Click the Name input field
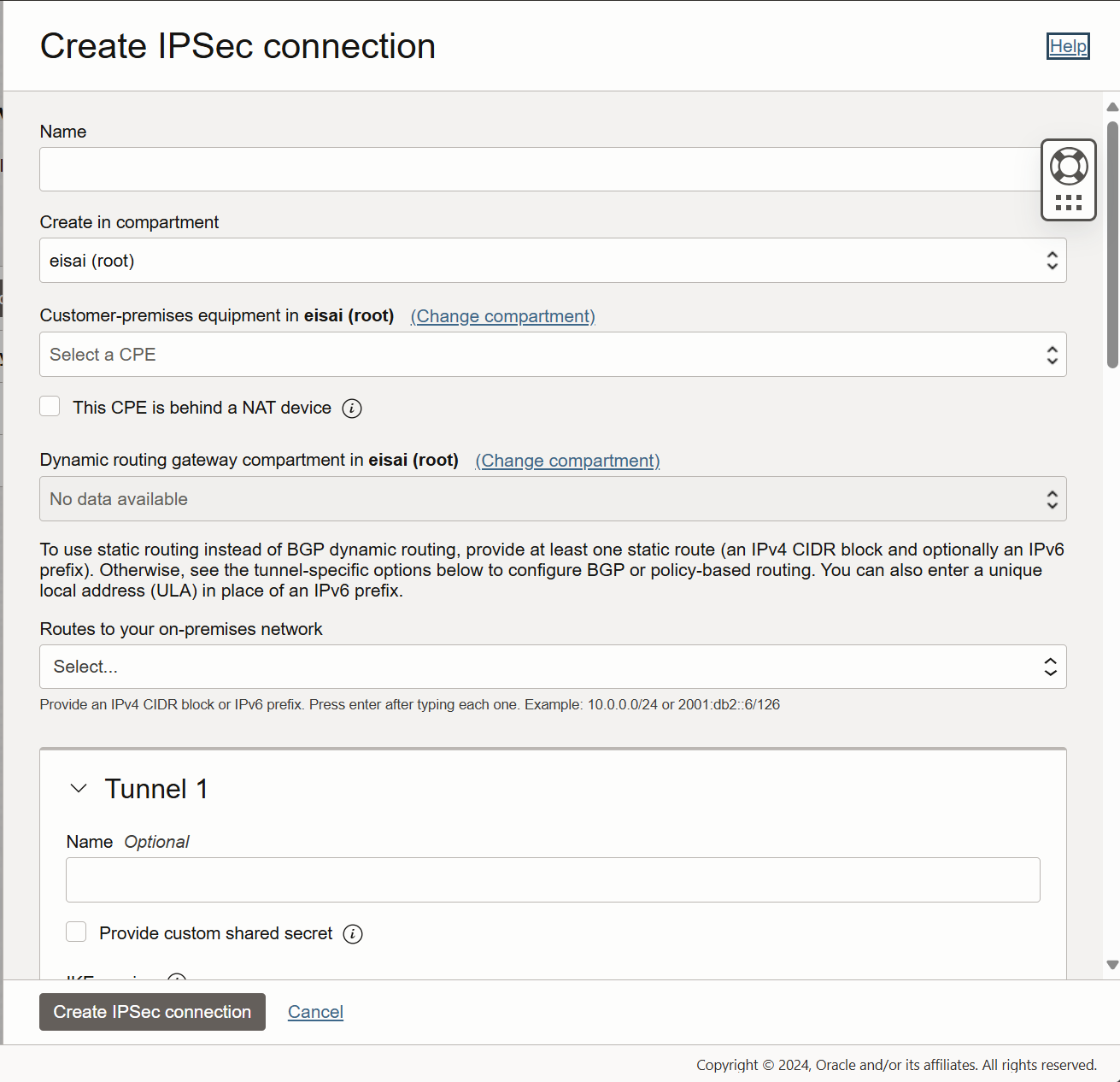The image size is (1120, 1082). [x=552, y=169]
